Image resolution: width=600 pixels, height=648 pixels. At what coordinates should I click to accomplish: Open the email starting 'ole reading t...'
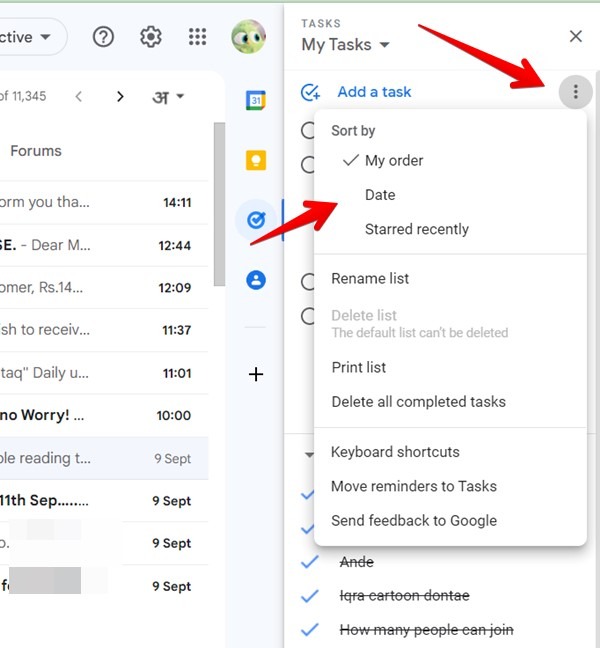click(104, 458)
